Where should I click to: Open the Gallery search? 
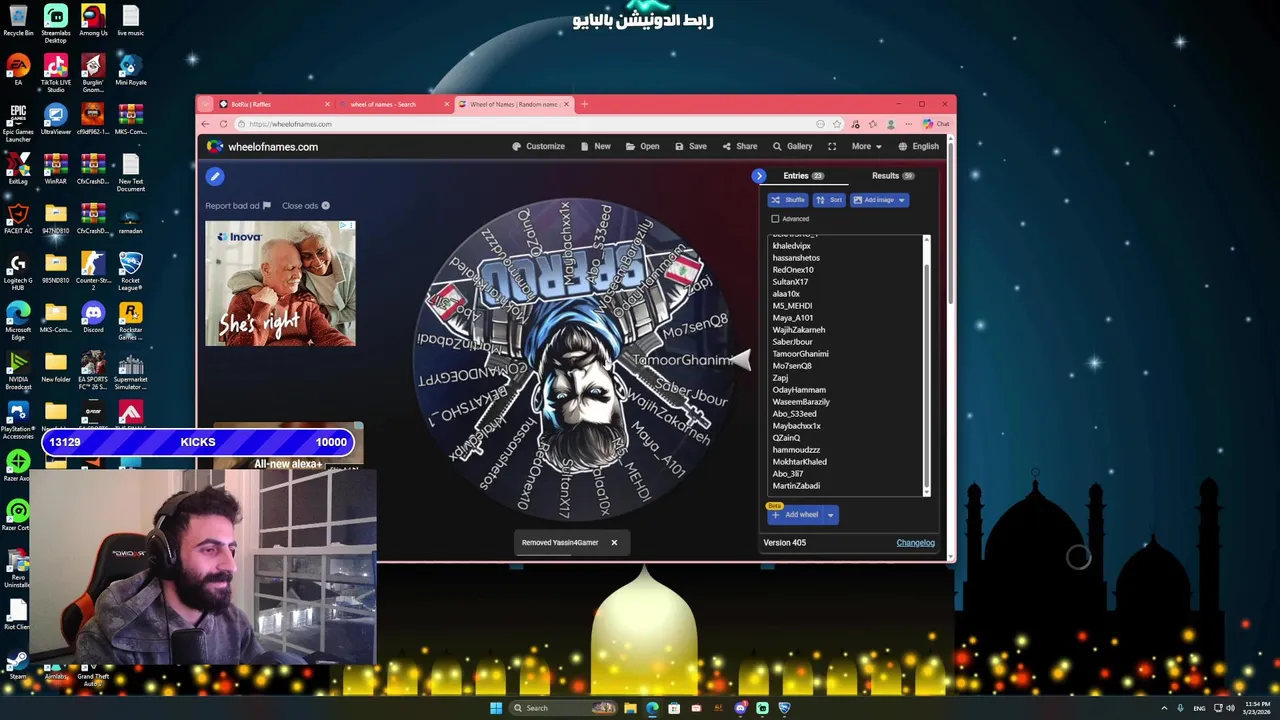tap(792, 146)
